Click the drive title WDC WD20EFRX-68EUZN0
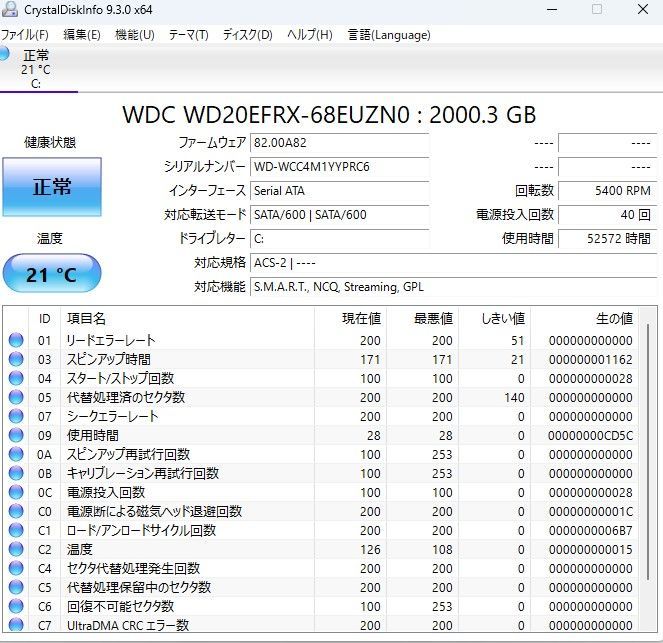 tap(266, 115)
